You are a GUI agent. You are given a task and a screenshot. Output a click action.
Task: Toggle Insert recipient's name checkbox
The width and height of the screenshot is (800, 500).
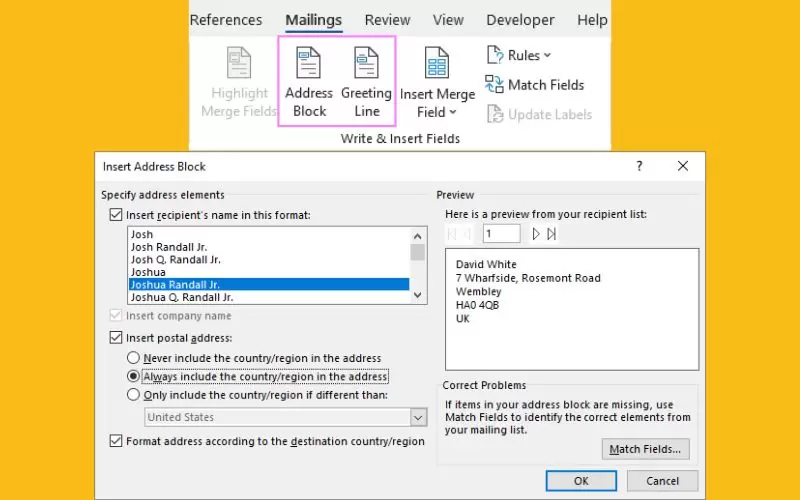click(116, 214)
